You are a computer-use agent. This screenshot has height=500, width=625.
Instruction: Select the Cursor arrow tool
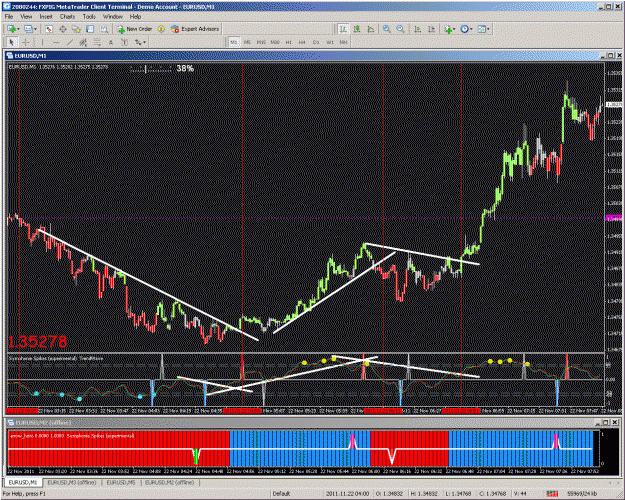pyautogui.click(x=12, y=42)
